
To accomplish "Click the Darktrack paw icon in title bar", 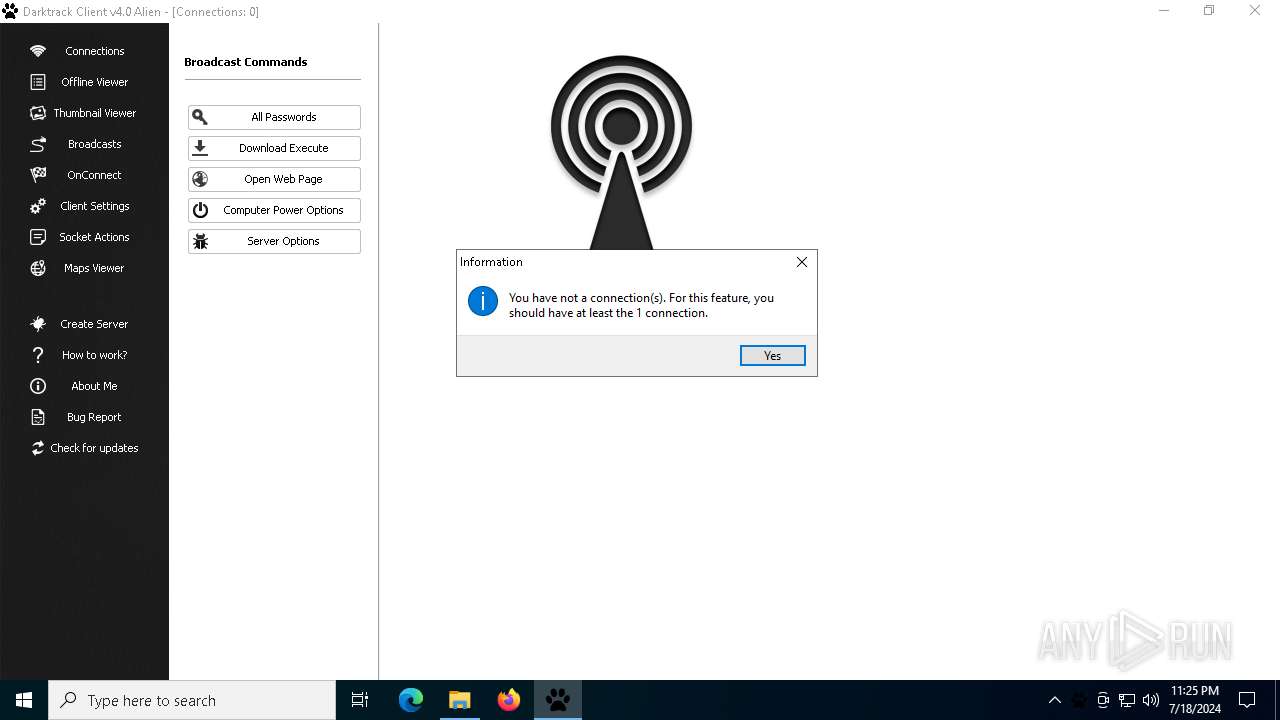I will point(10,11).
